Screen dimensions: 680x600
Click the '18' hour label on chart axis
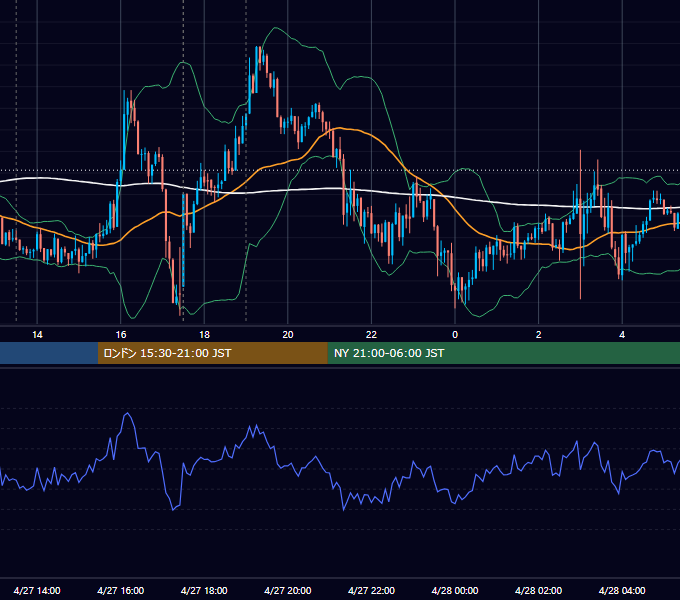(204, 335)
